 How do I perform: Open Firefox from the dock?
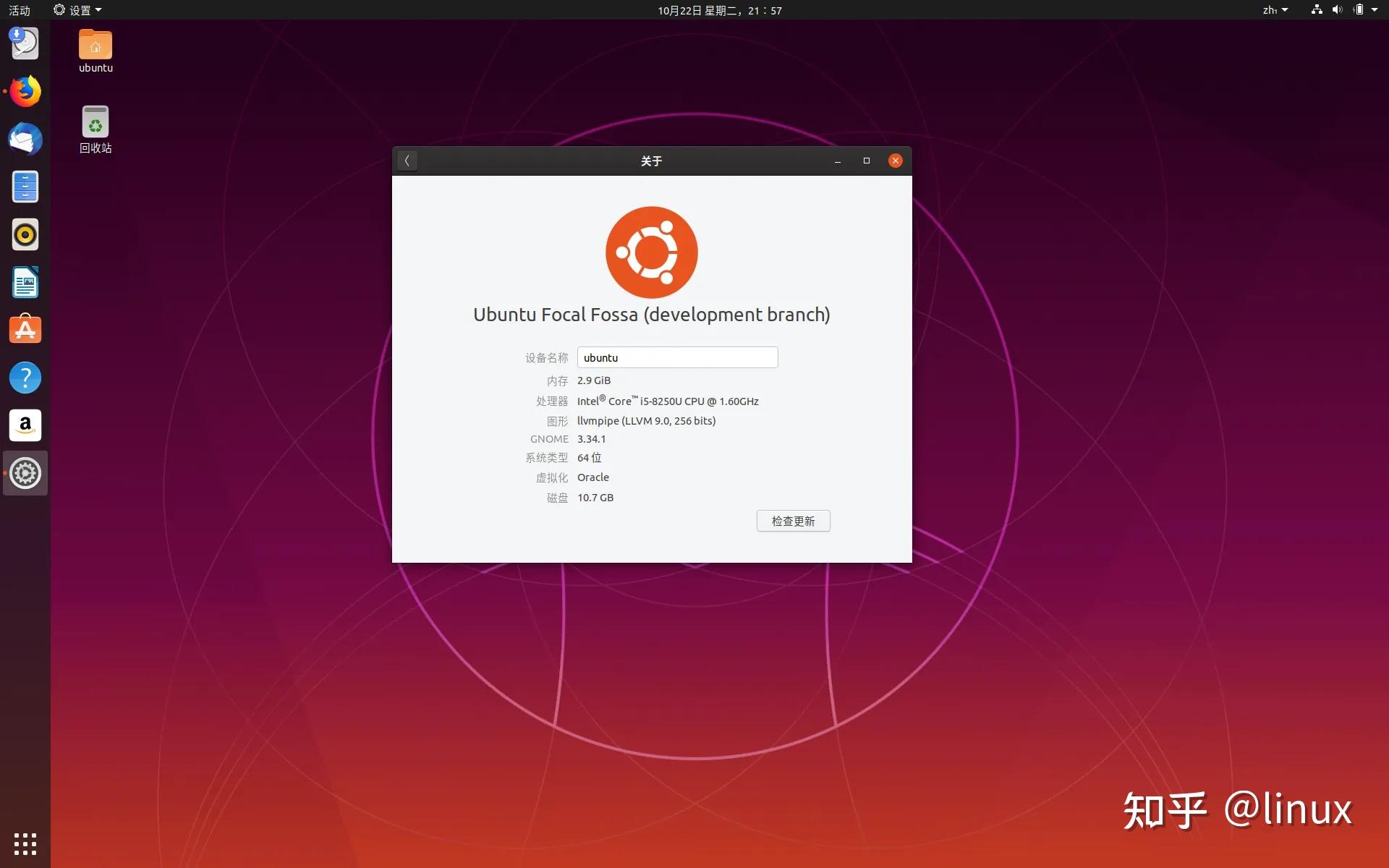coord(25,92)
